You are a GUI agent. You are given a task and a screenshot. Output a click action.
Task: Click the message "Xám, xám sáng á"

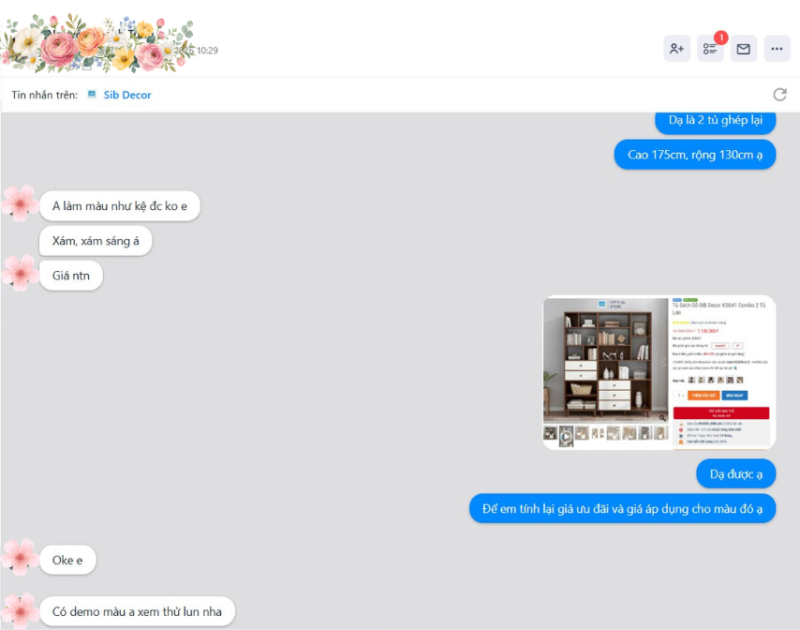pos(95,241)
